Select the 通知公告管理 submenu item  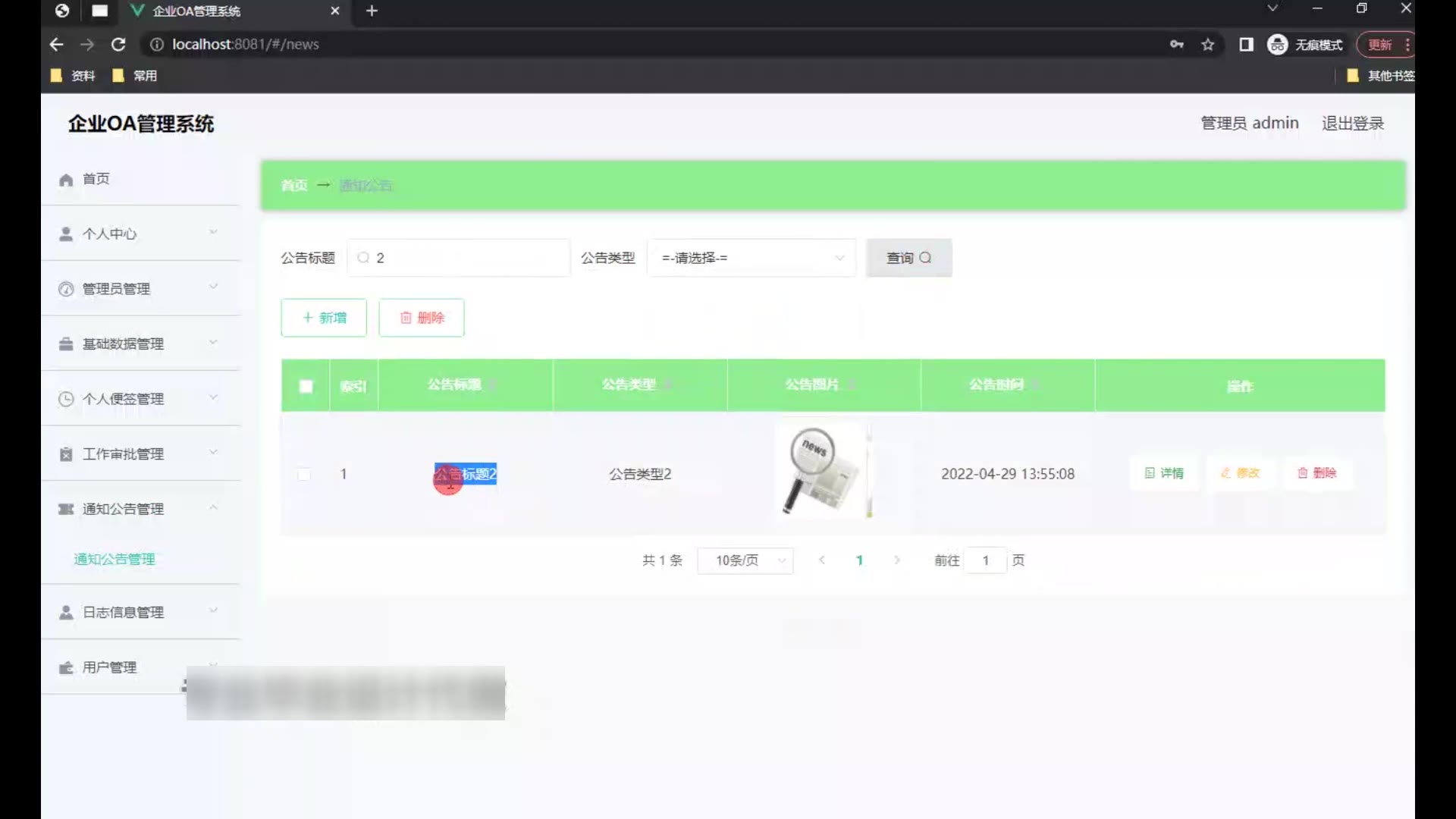(115, 559)
